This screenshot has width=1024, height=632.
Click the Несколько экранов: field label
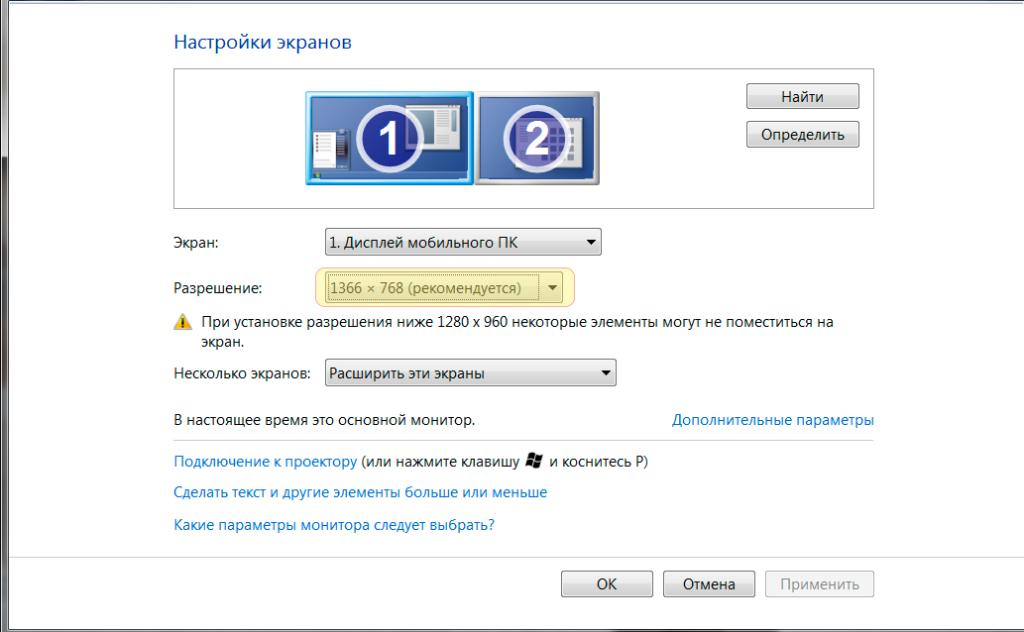click(x=242, y=373)
